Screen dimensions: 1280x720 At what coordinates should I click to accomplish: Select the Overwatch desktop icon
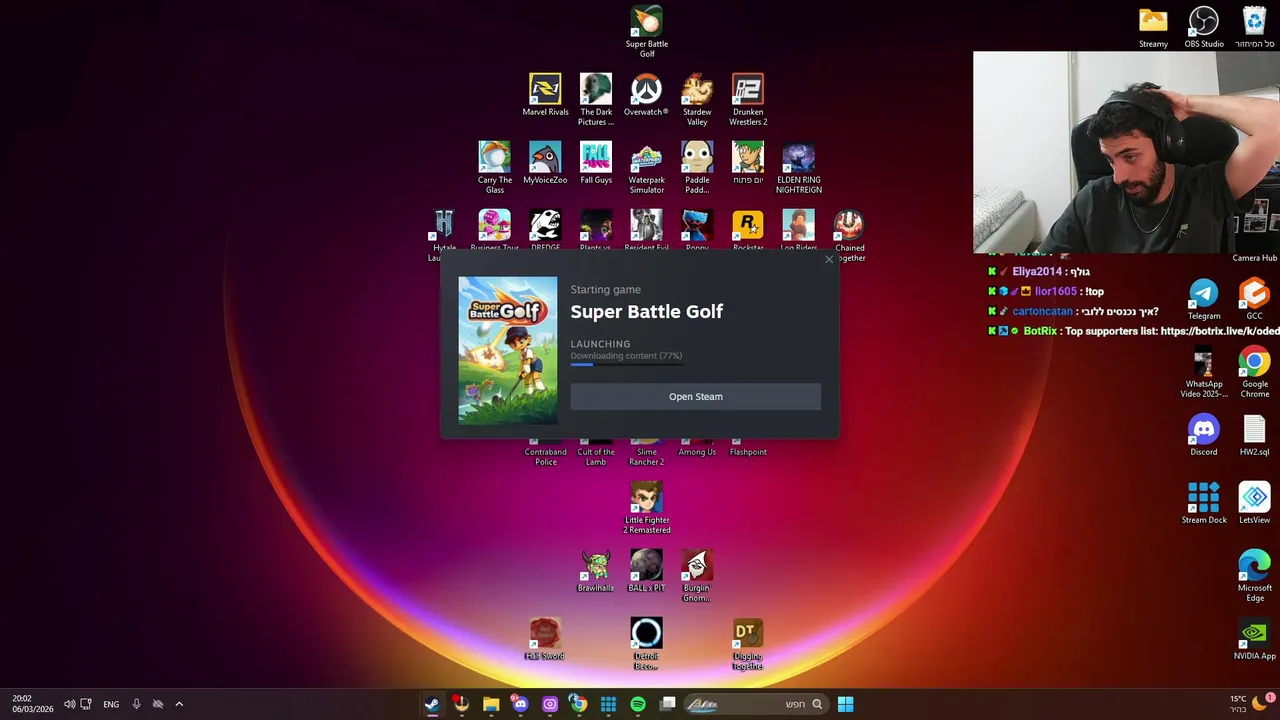click(x=646, y=95)
